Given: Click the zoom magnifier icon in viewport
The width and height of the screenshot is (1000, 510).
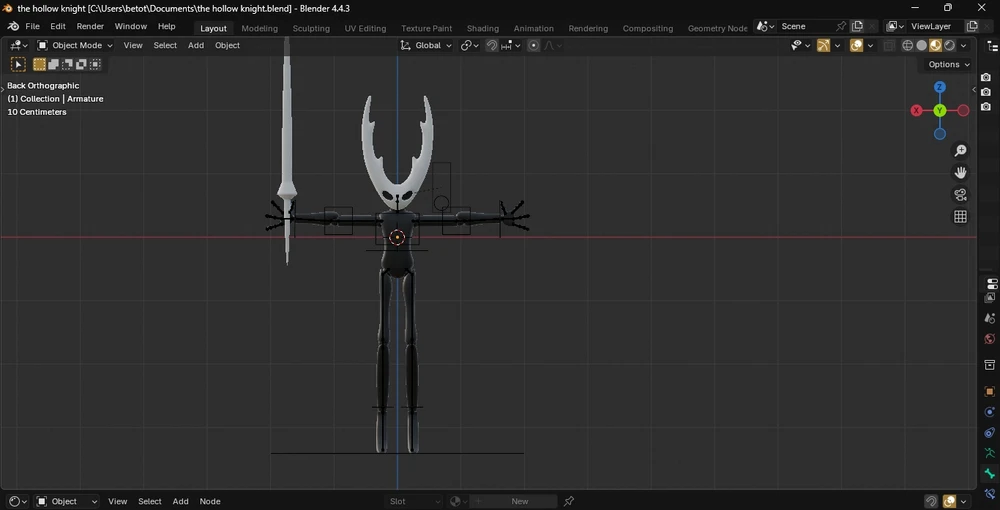Looking at the screenshot, I should click(960, 151).
